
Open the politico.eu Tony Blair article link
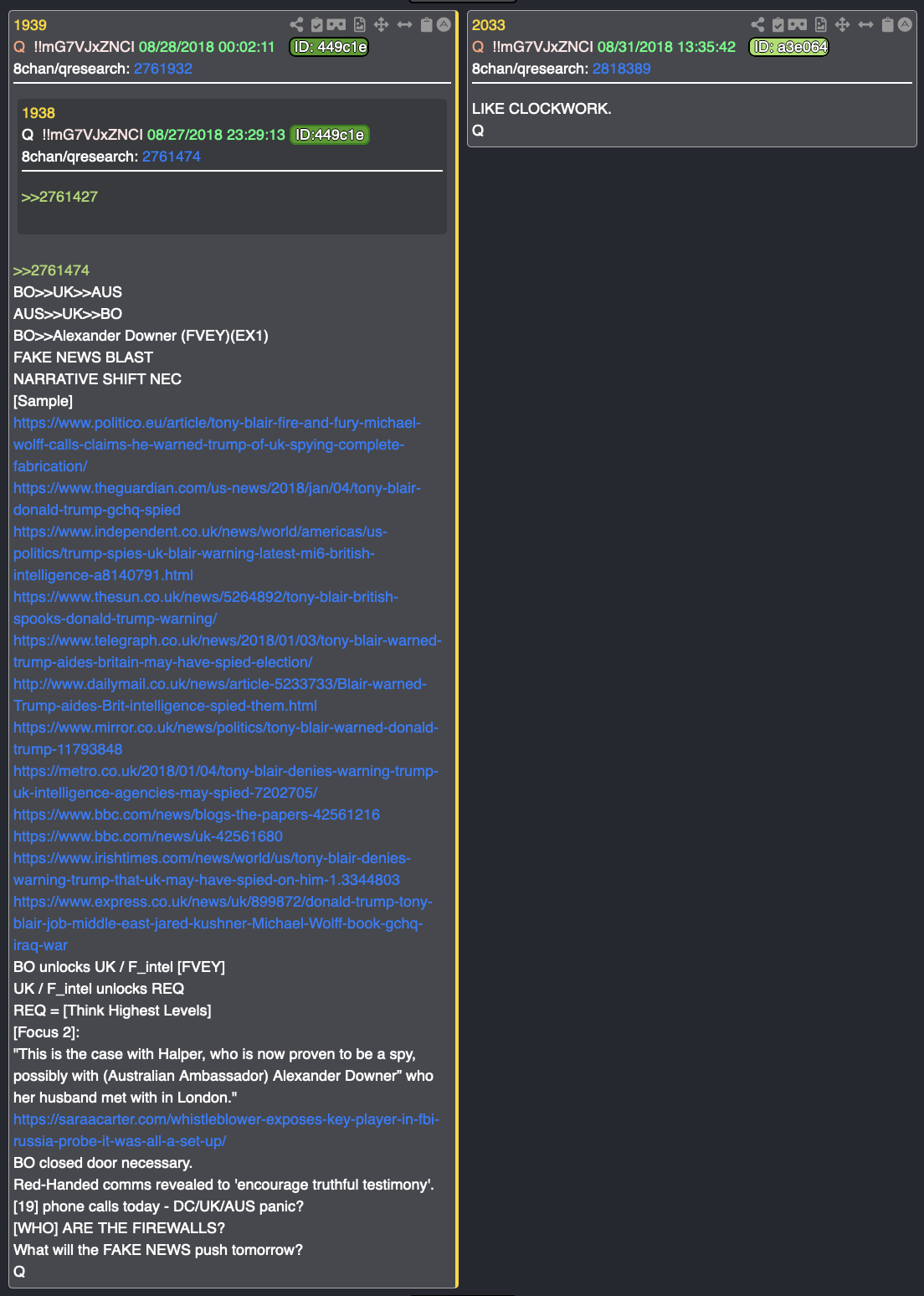click(217, 445)
